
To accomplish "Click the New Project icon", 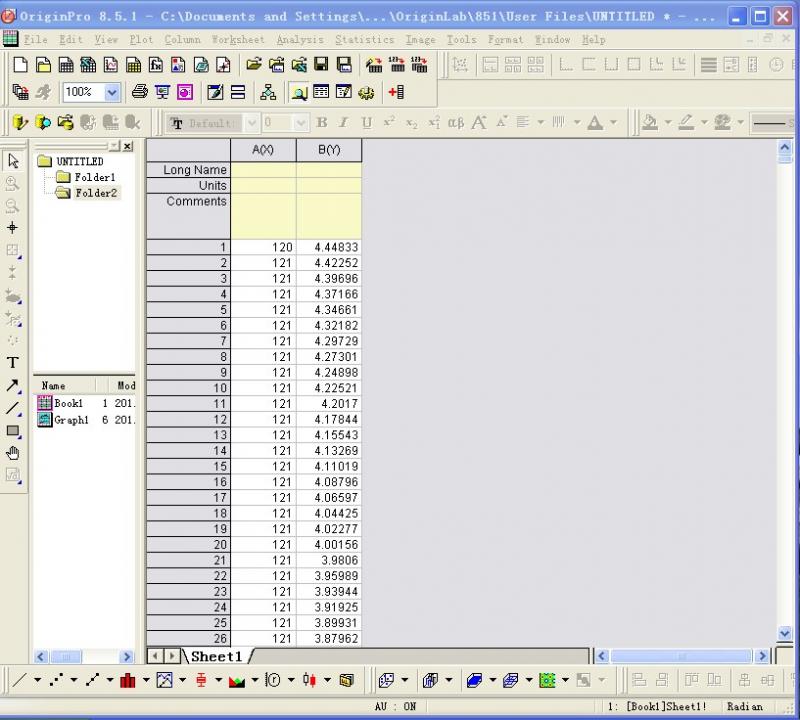I will [x=21, y=65].
